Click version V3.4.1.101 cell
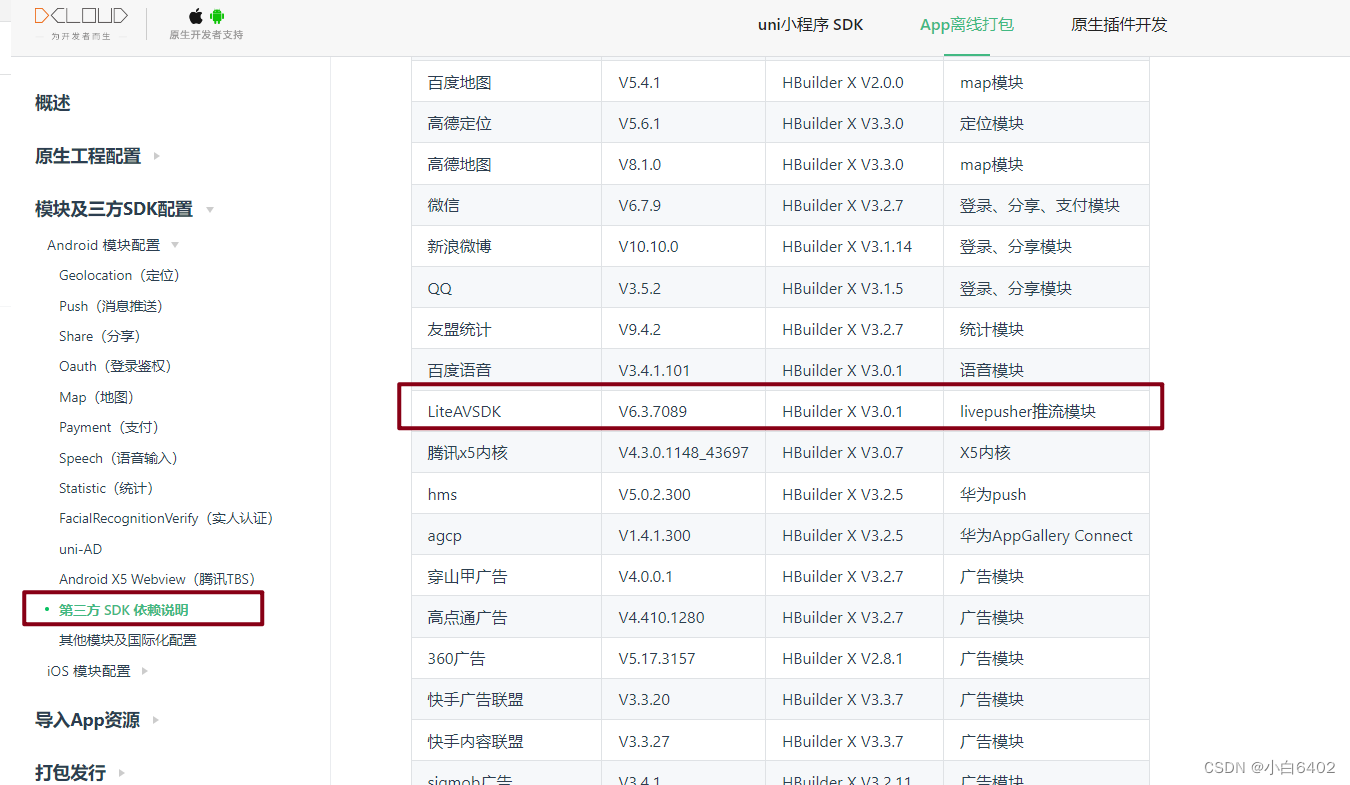Image resolution: width=1350 pixels, height=785 pixels. click(x=683, y=371)
